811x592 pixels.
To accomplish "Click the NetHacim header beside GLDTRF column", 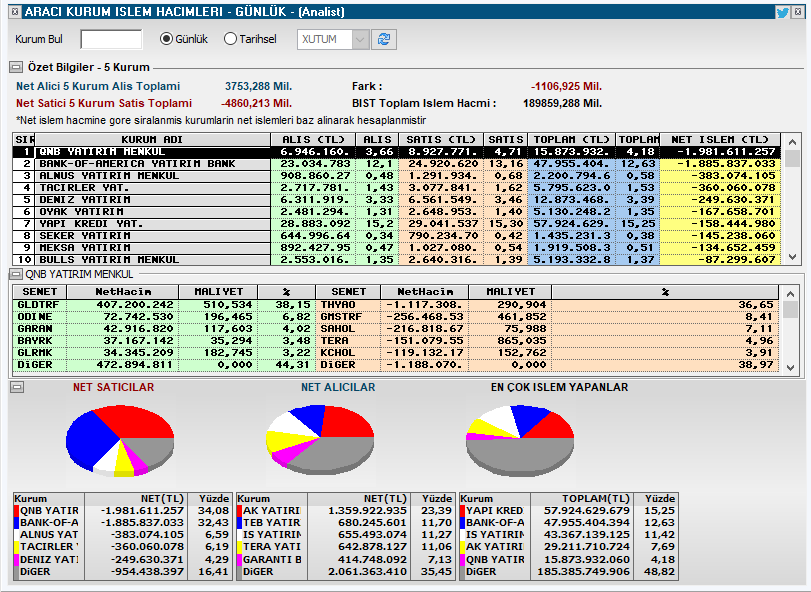I will [123, 292].
